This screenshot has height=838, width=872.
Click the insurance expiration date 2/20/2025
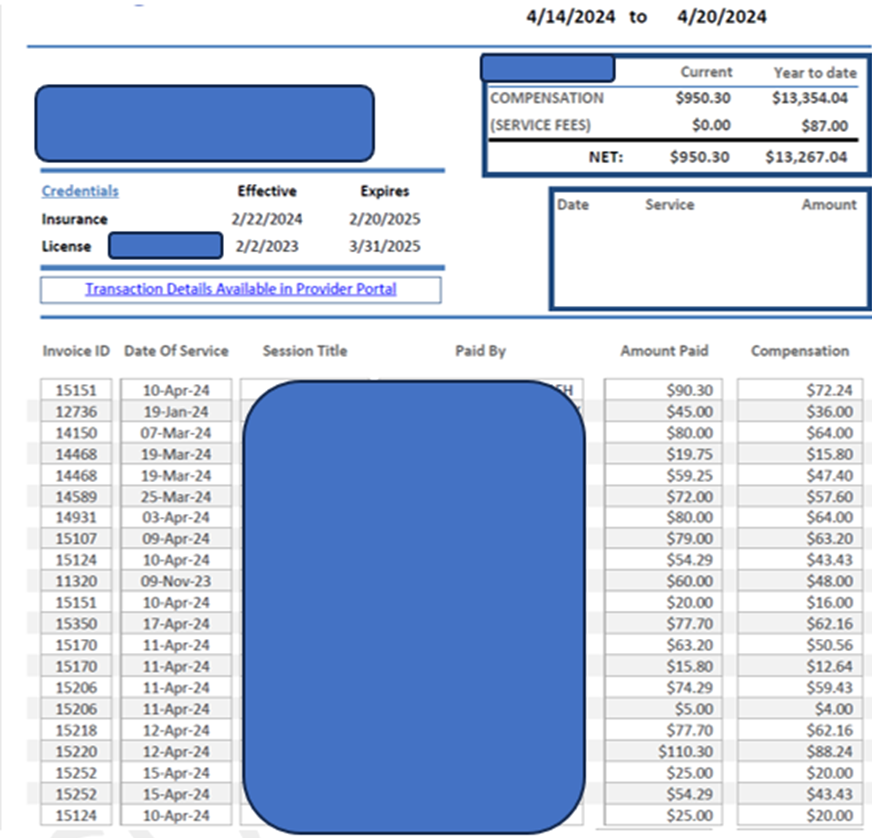(x=385, y=219)
